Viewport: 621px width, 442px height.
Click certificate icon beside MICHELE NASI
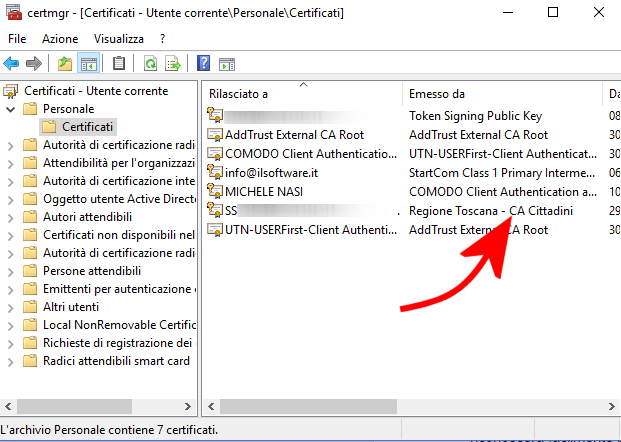pos(215,192)
